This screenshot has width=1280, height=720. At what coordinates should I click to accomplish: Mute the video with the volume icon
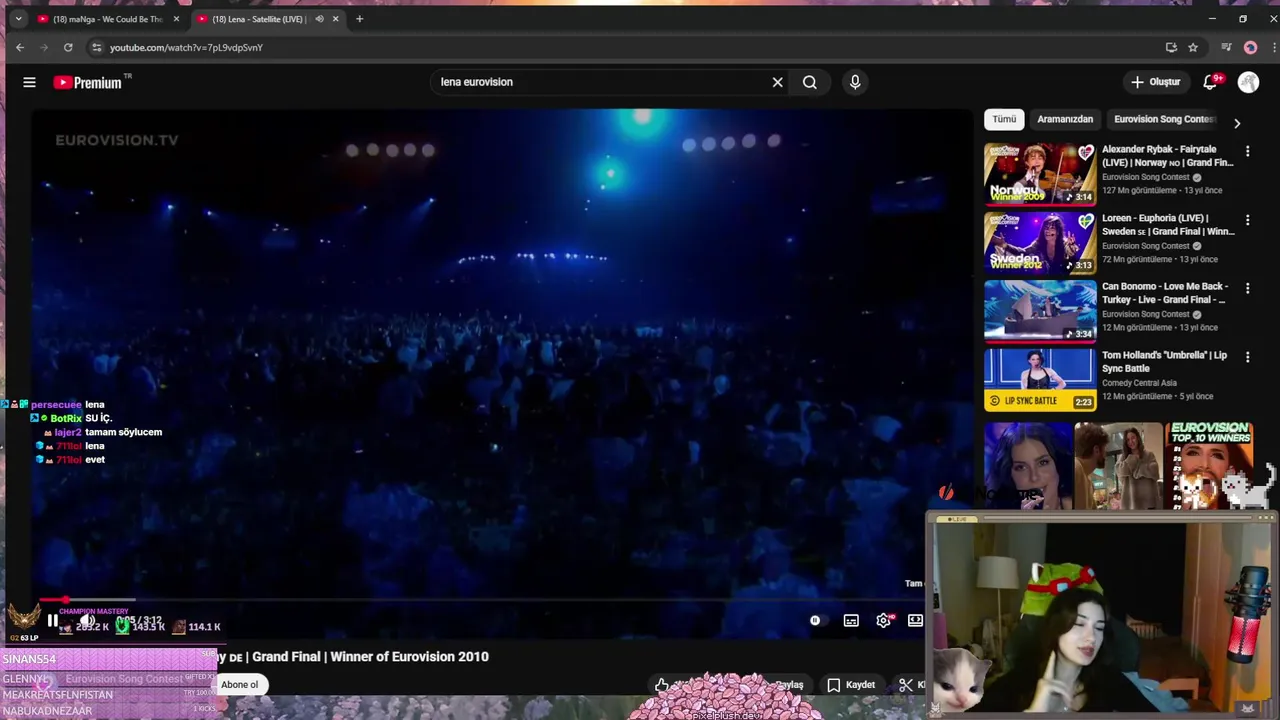87,621
